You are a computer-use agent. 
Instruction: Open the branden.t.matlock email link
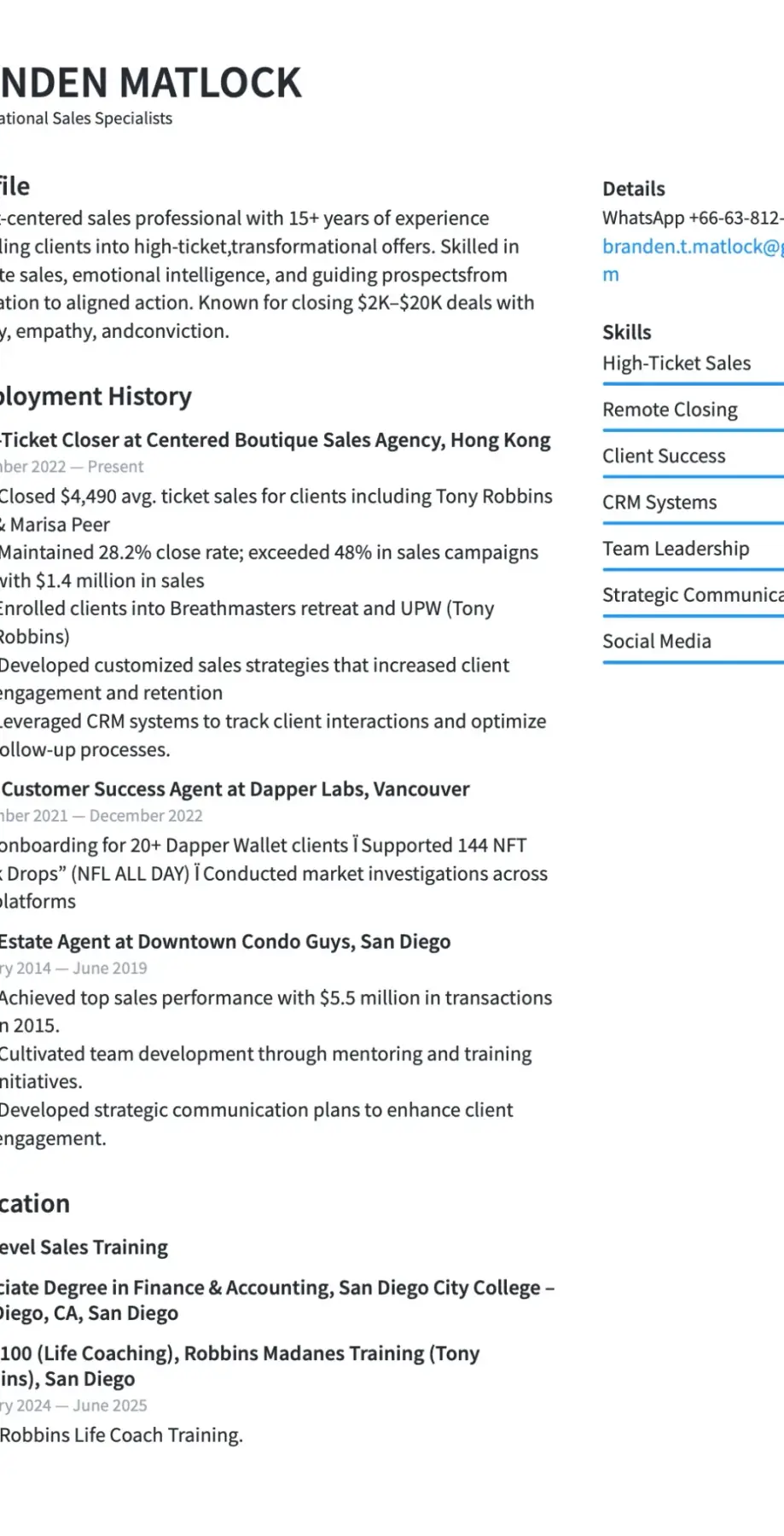click(692, 247)
